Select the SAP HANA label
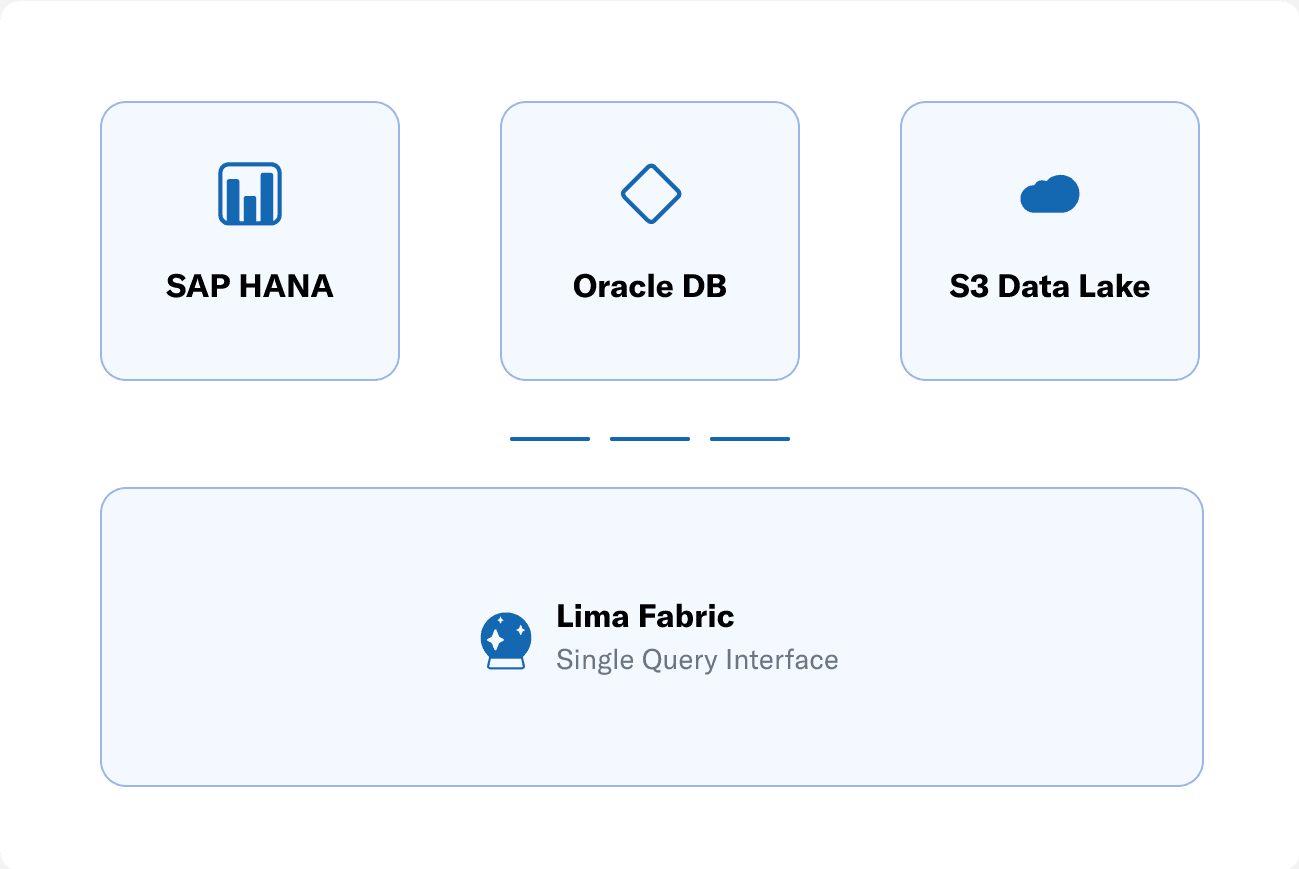Image resolution: width=1299 pixels, height=869 pixels. tap(250, 287)
